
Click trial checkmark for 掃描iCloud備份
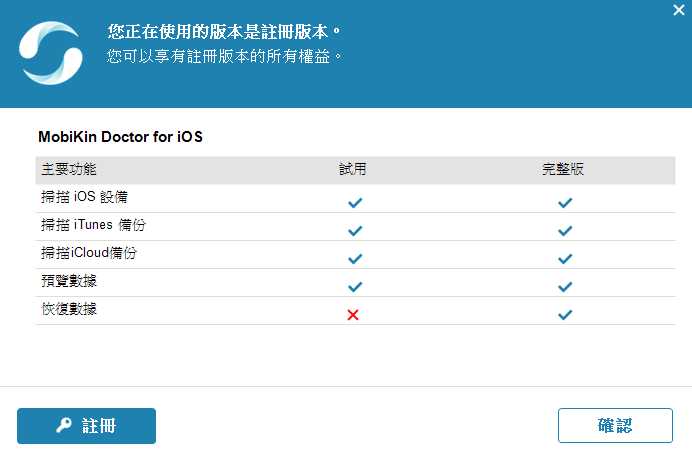coord(353,258)
